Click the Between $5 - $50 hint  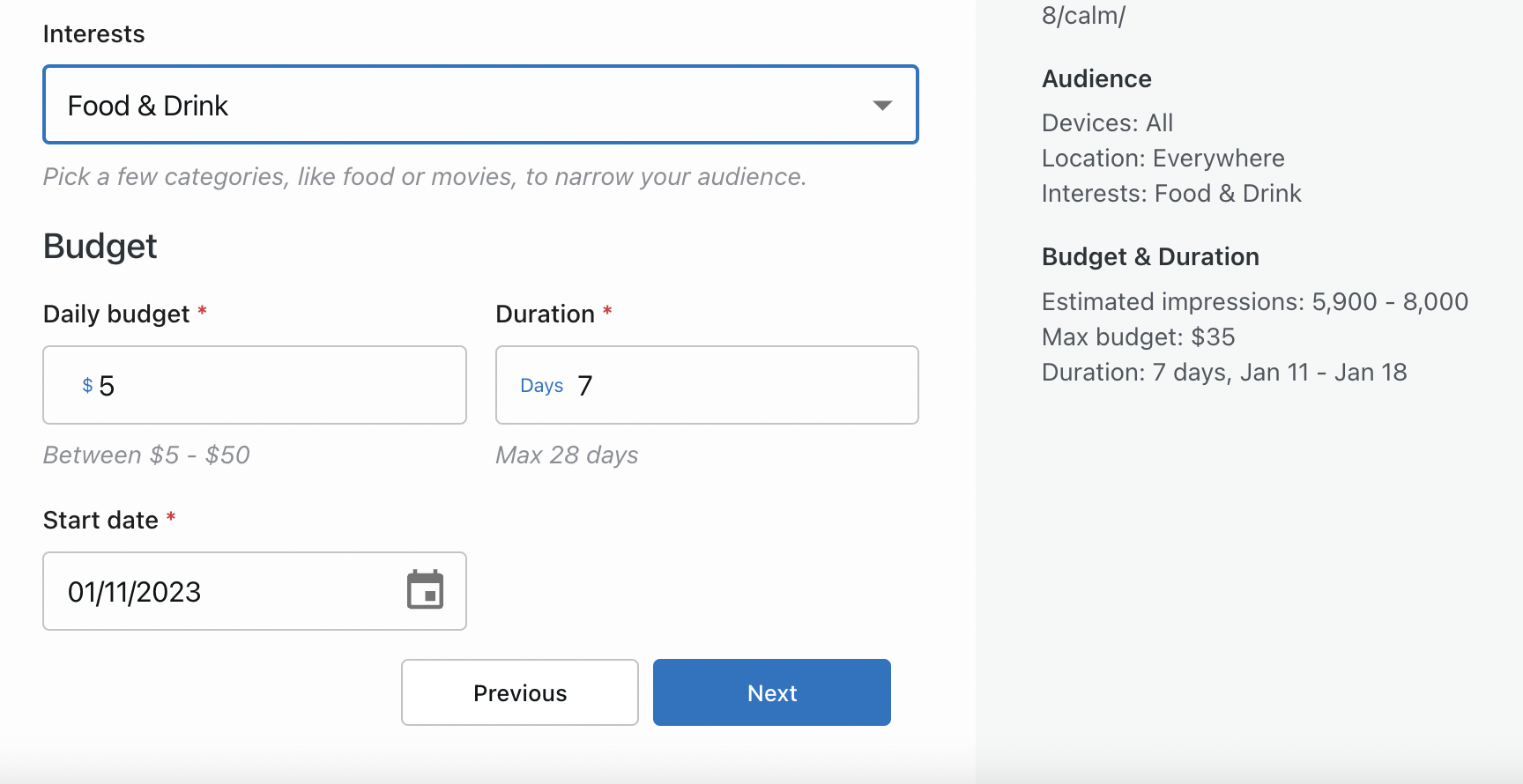click(146, 455)
